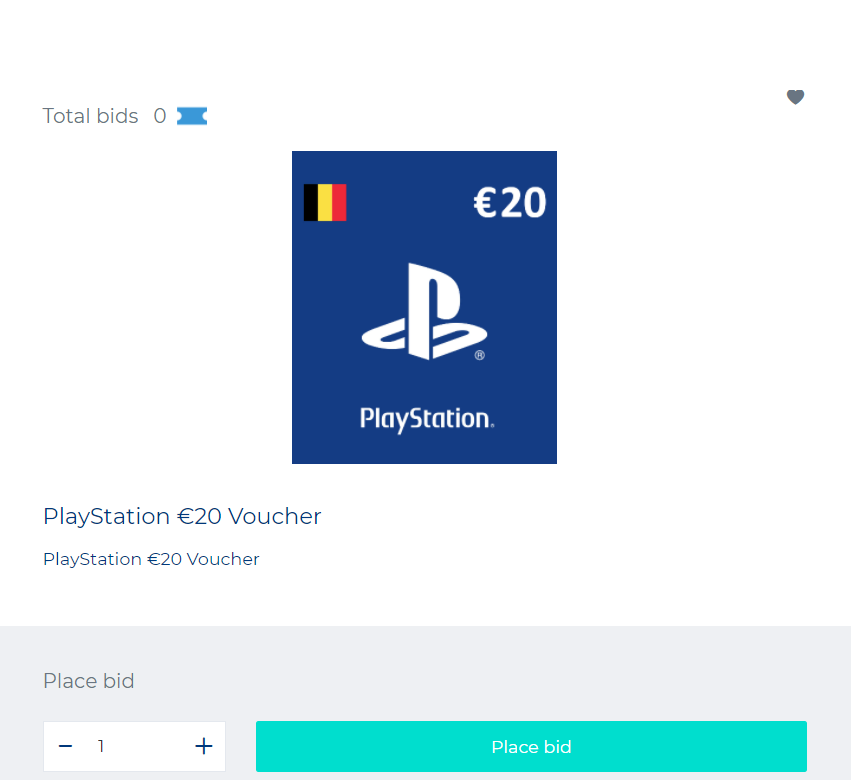Screen dimensions: 851x780
Task: Open the blue voucher card image
Action: pyautogui.click(x=424, y=307)
